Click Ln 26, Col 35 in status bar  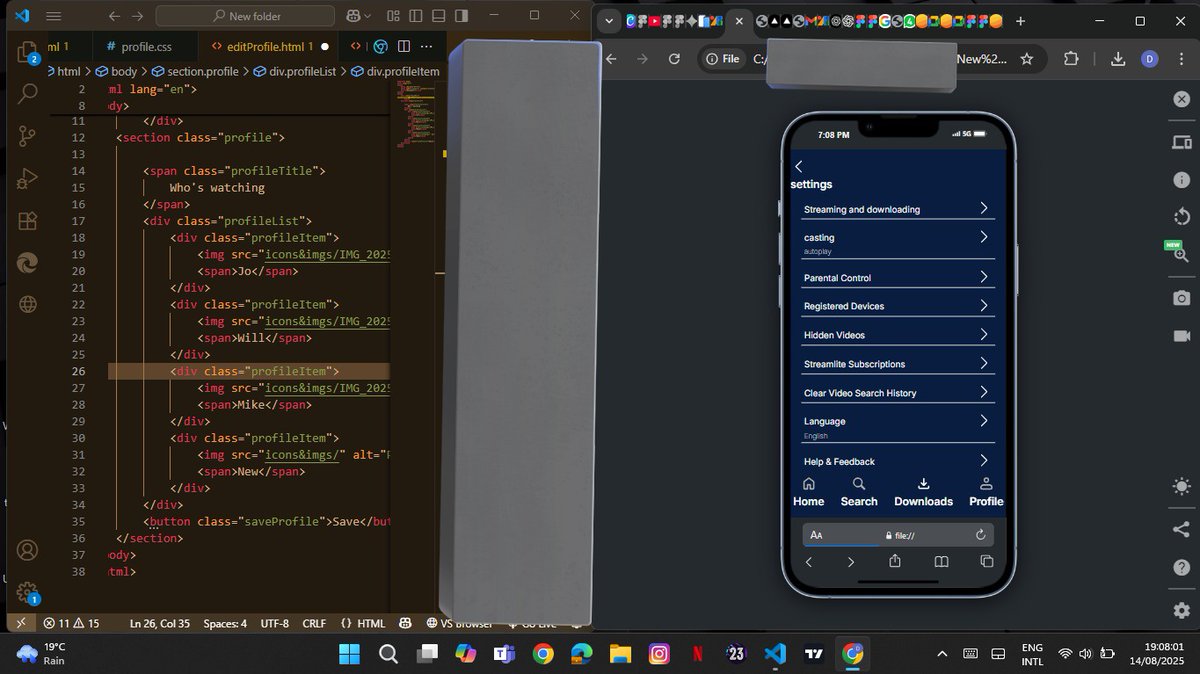coord(160,623)
